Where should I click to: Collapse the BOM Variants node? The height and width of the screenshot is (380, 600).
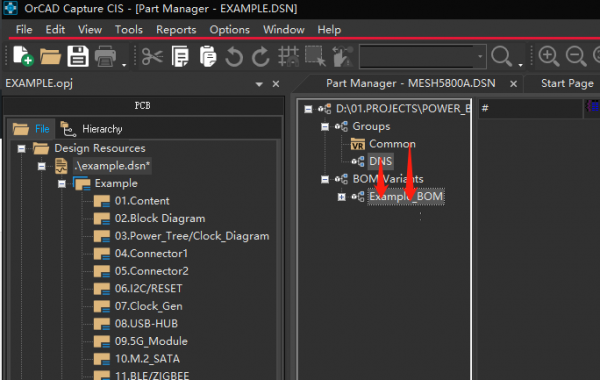[x=324, y=179]
